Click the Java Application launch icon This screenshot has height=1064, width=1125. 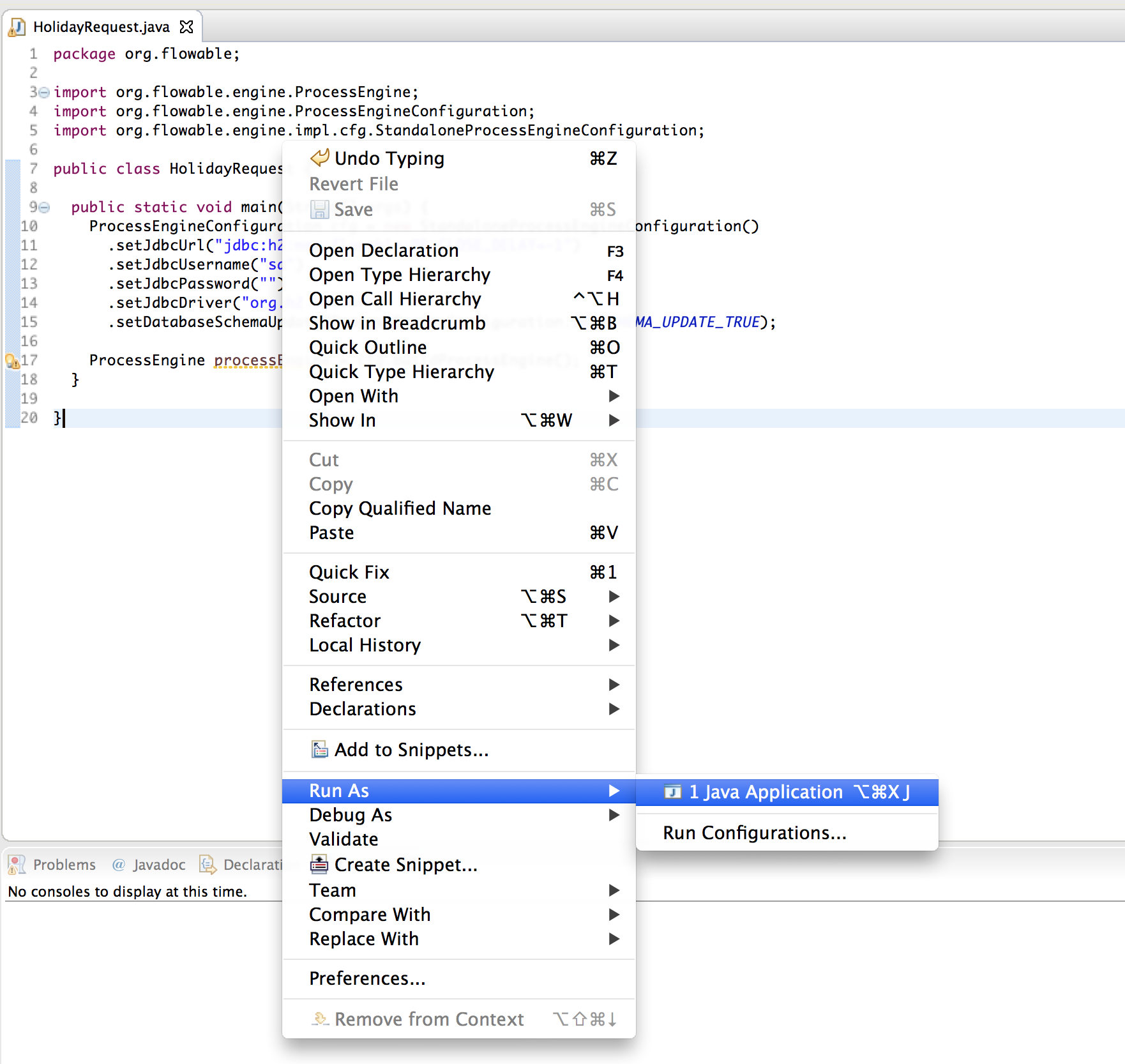672,792
